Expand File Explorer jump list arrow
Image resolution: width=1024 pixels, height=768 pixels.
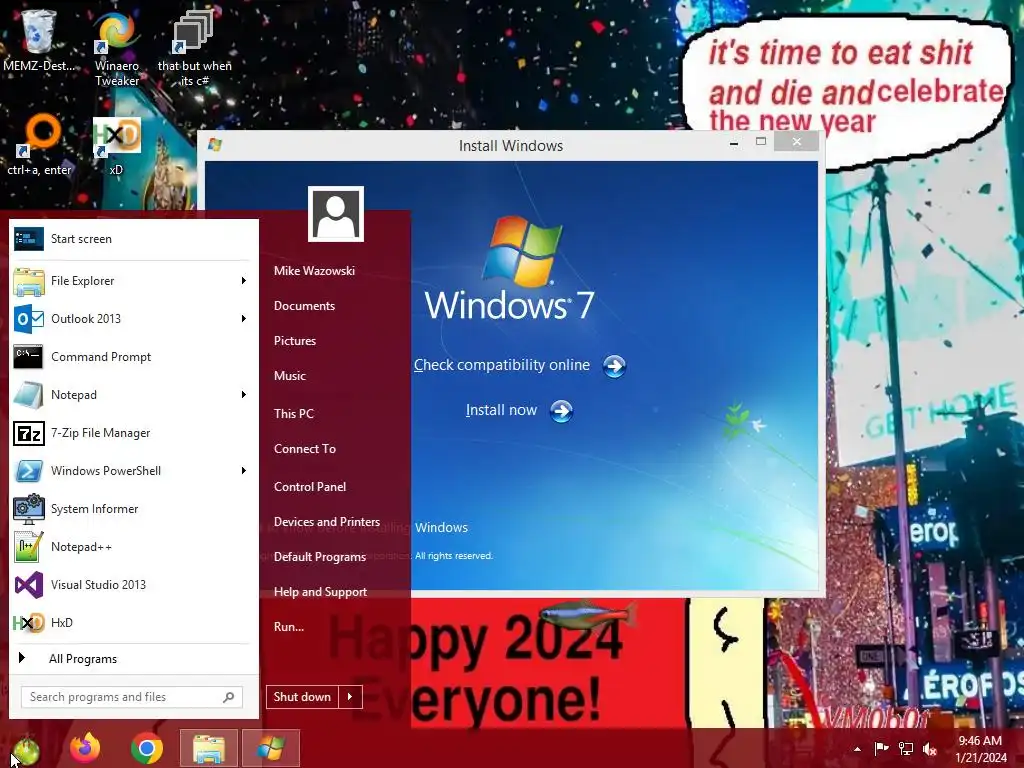pos(244,281)
